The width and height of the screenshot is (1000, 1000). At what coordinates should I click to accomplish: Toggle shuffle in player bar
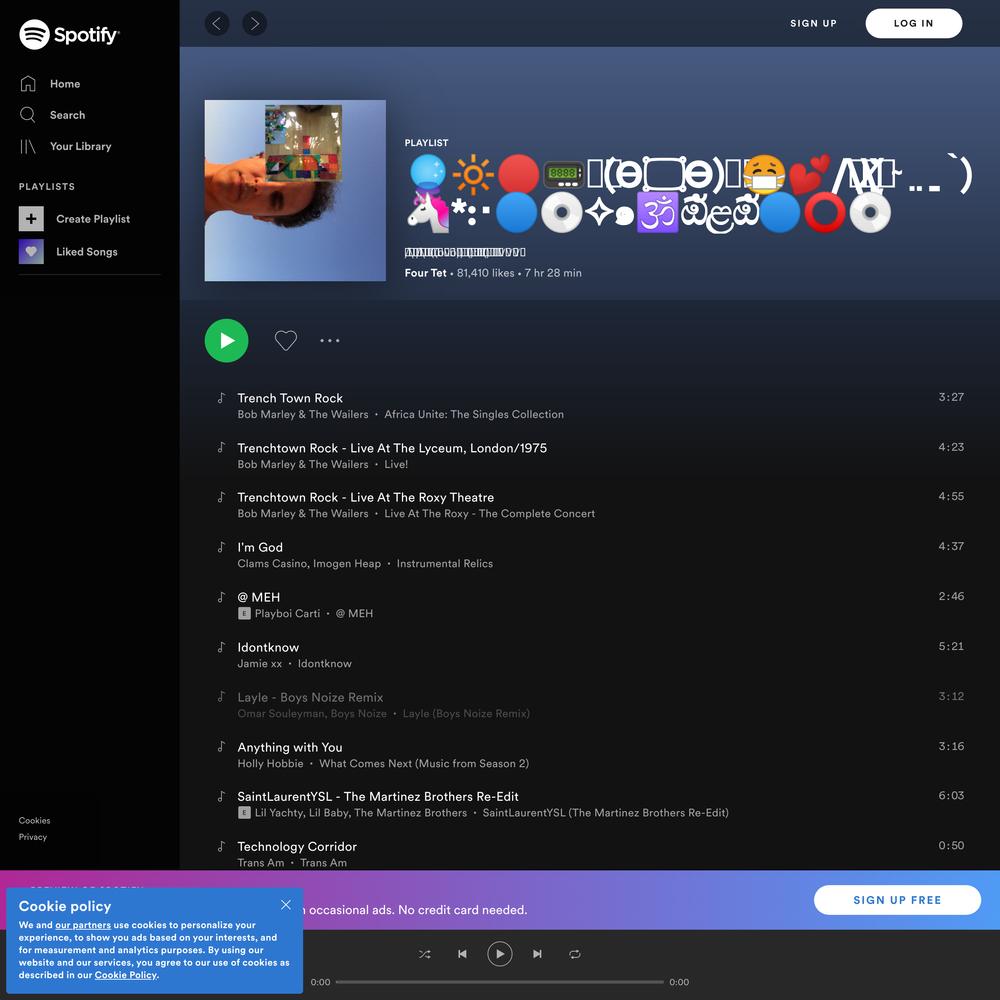(x=425, y=954)
